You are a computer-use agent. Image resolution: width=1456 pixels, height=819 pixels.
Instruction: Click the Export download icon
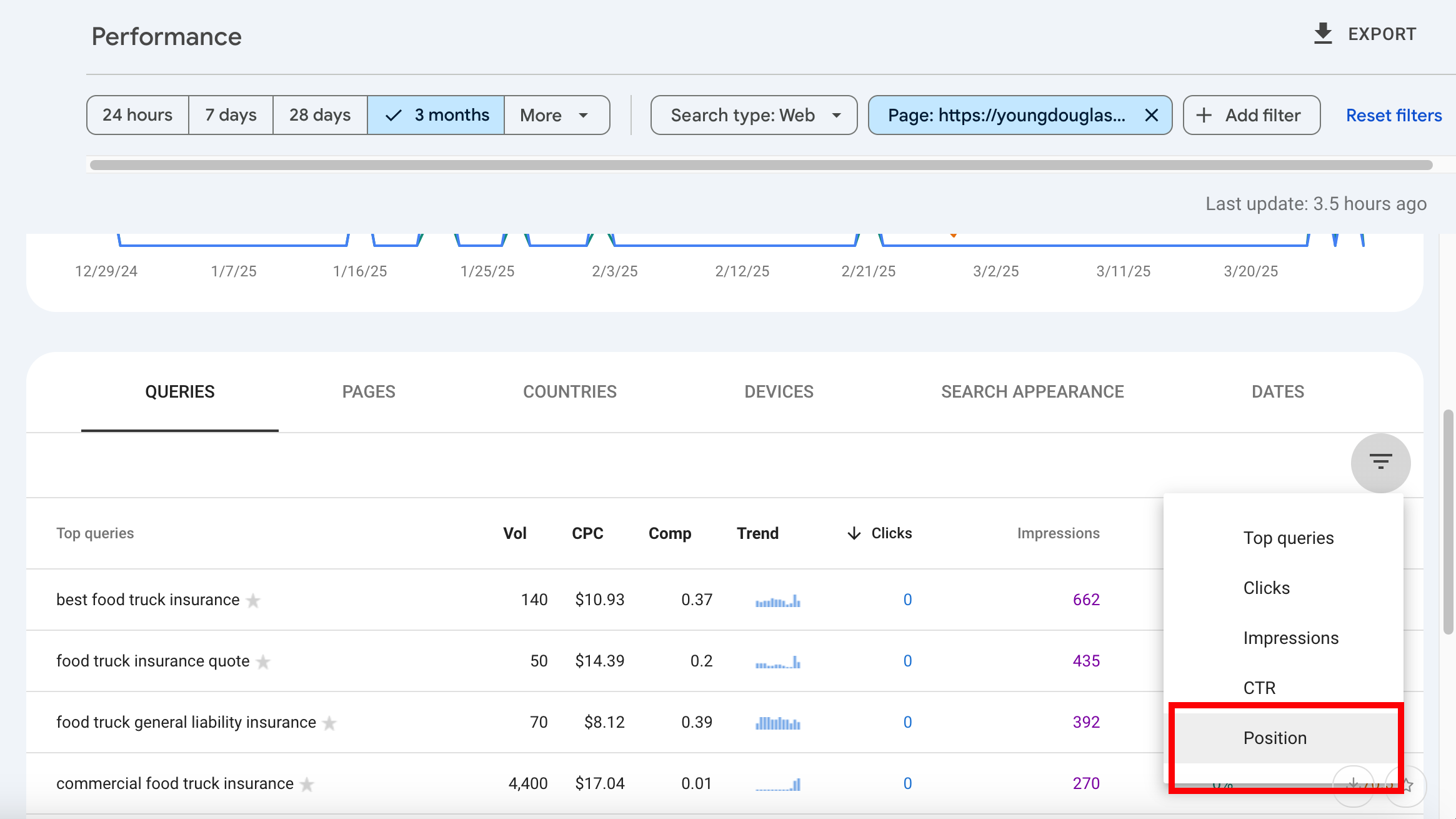point(1322,34)
